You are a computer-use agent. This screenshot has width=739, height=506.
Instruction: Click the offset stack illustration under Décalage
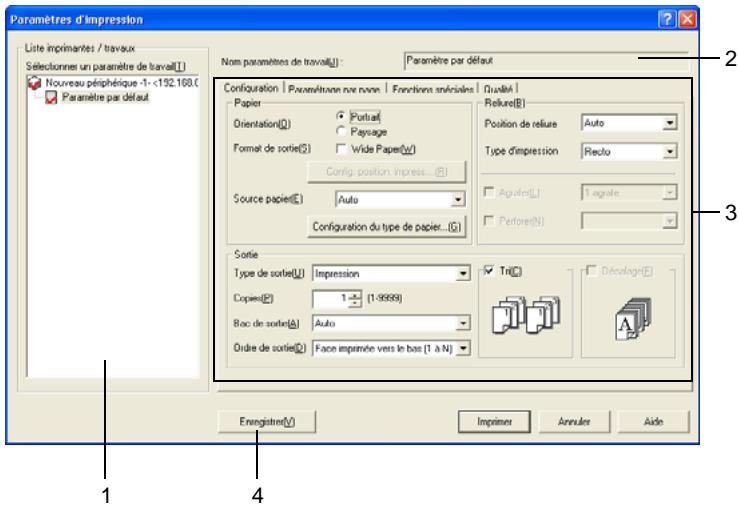coord(633,318)
